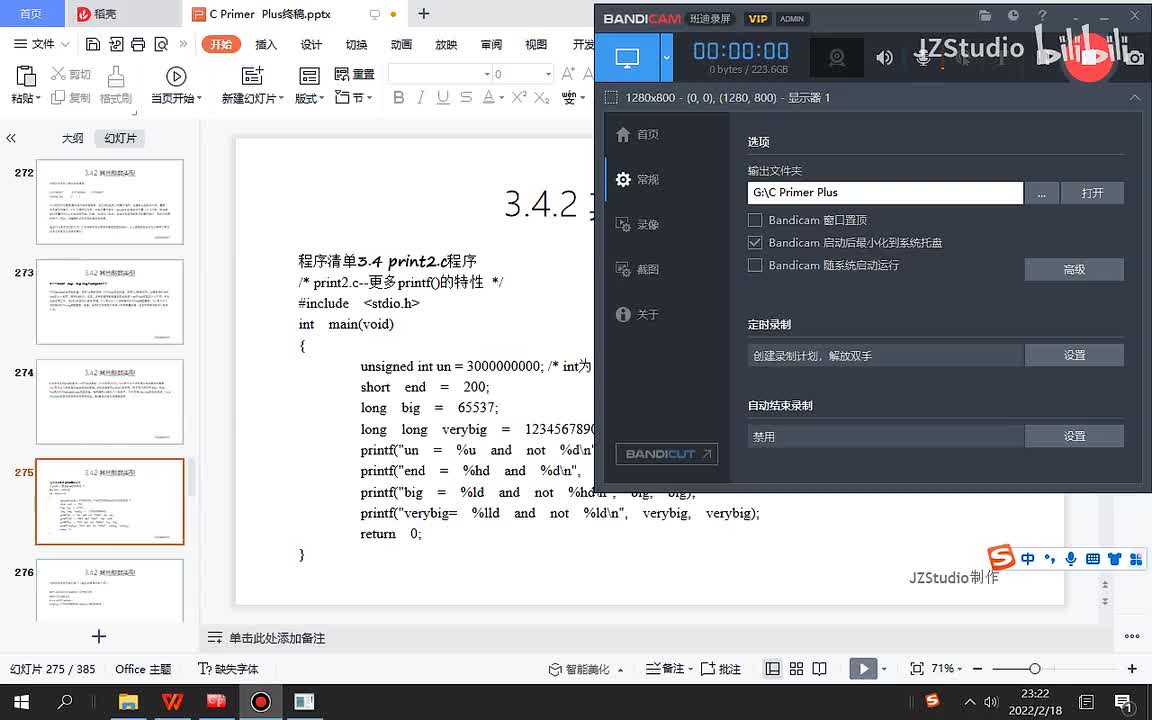Enable Bandicam 随系统启动运行 checkbox
The height and width of the screenshot is (720, 1152).
tap(755, 265)
